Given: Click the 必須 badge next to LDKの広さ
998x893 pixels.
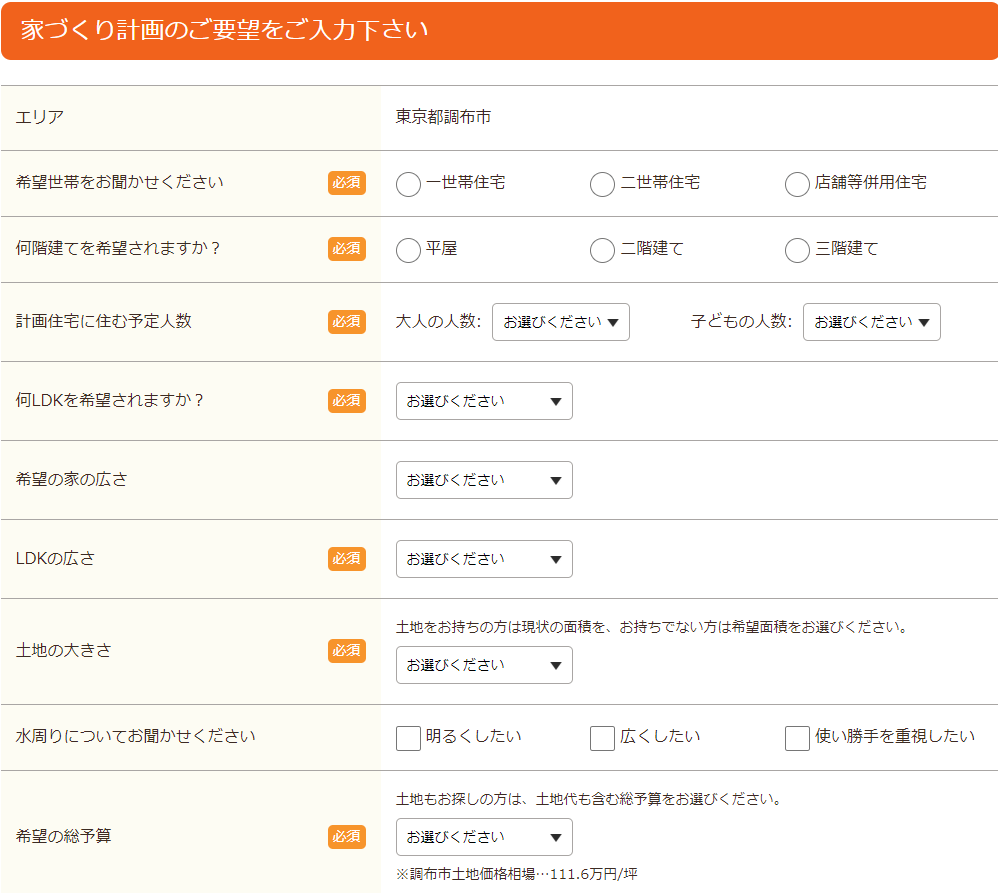Looking at the screenshot, I should click(x=346, y=559).
